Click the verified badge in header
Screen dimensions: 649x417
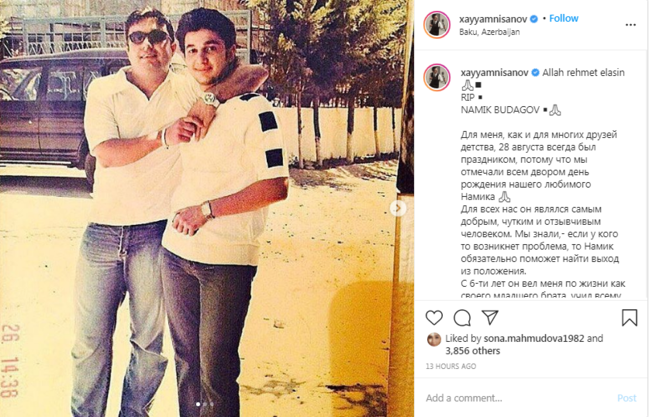coord(534,19)
